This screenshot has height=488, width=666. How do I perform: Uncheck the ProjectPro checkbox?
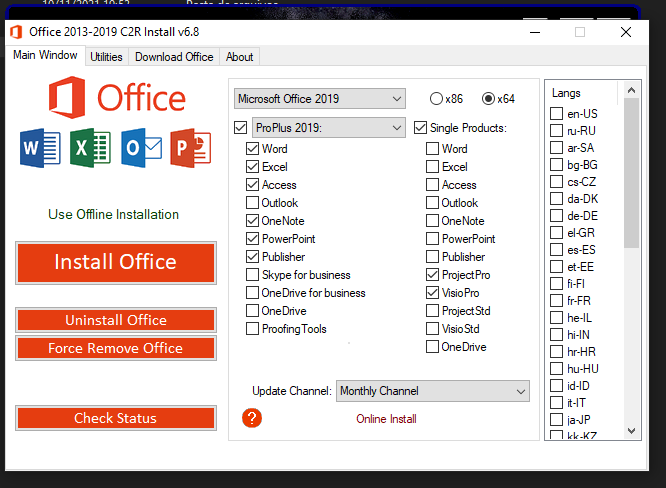[432, 275]
